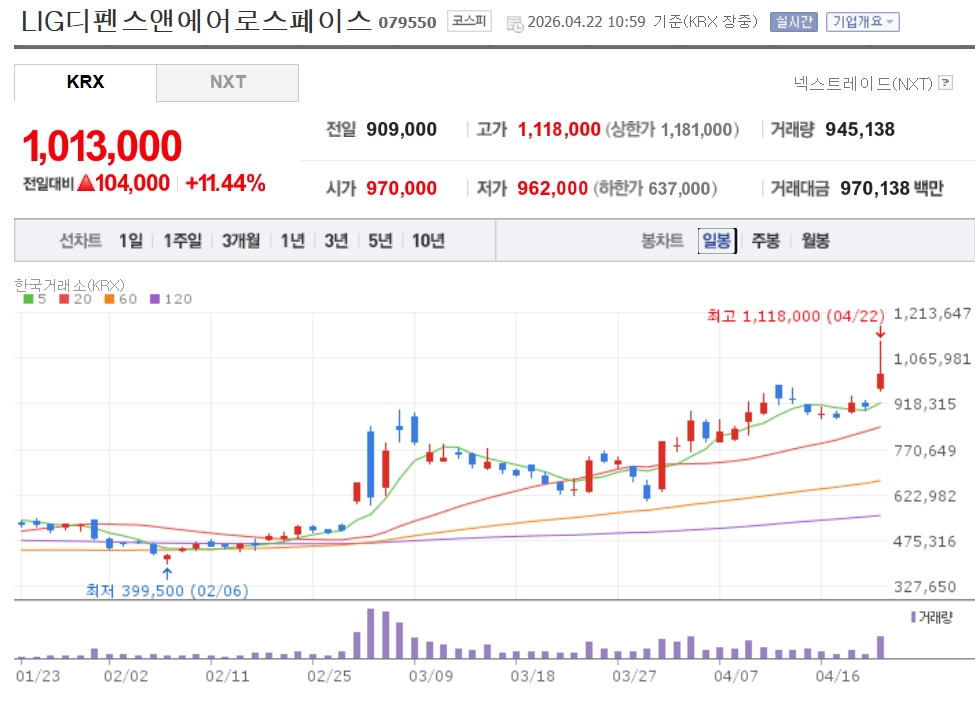
Task: Click the purple 120-day moving average swatch
Action: click(x=155, y=299)
